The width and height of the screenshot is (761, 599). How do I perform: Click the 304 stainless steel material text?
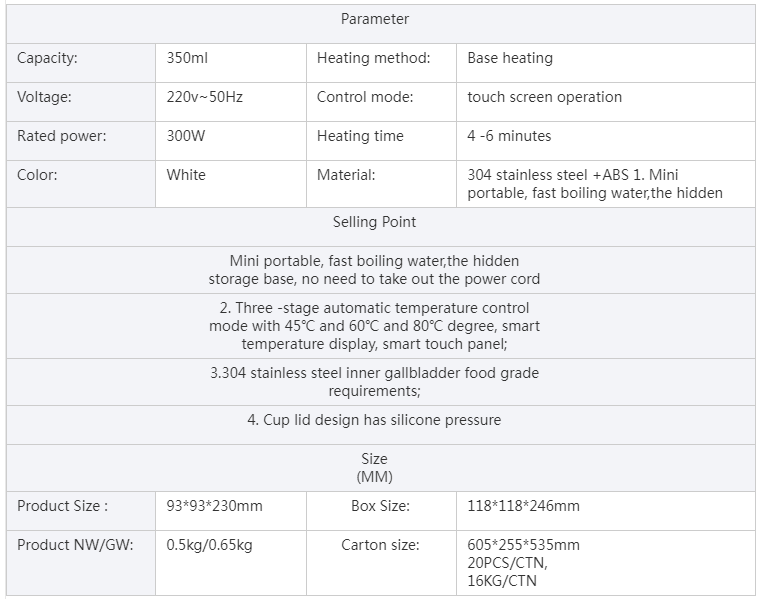click(x=594, y=184)
